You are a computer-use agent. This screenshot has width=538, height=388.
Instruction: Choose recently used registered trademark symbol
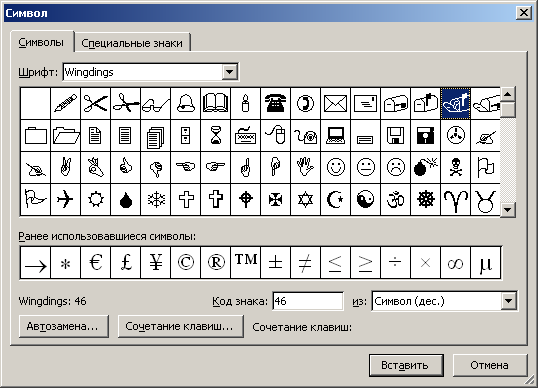pyautogui.click(x=216, y=263)
